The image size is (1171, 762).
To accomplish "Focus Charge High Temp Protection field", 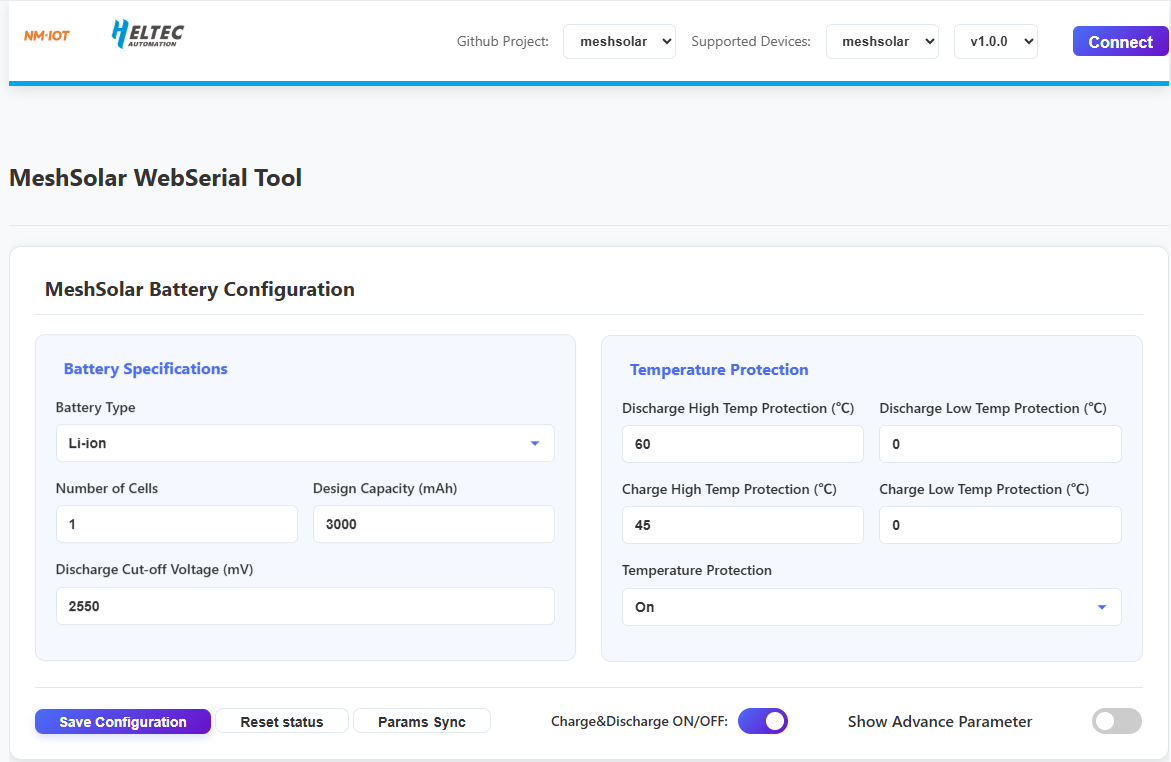I will point(742,525).
